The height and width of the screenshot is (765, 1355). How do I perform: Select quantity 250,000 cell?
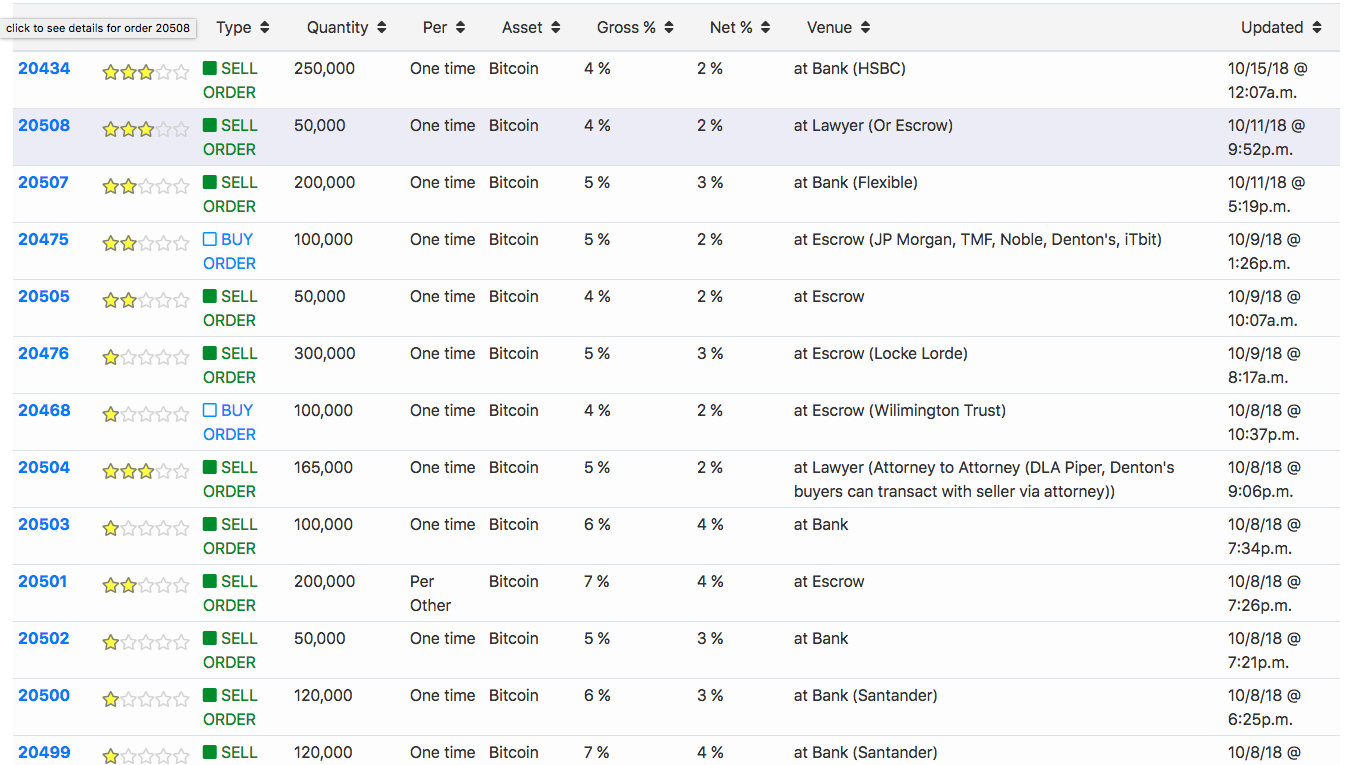click(324, 69)
